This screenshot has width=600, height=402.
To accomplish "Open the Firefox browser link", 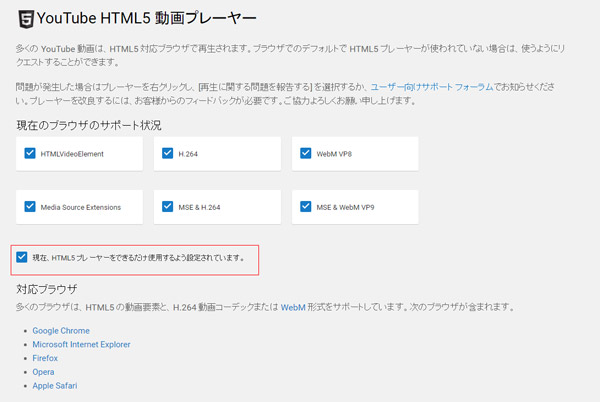I will pos(45,358).
